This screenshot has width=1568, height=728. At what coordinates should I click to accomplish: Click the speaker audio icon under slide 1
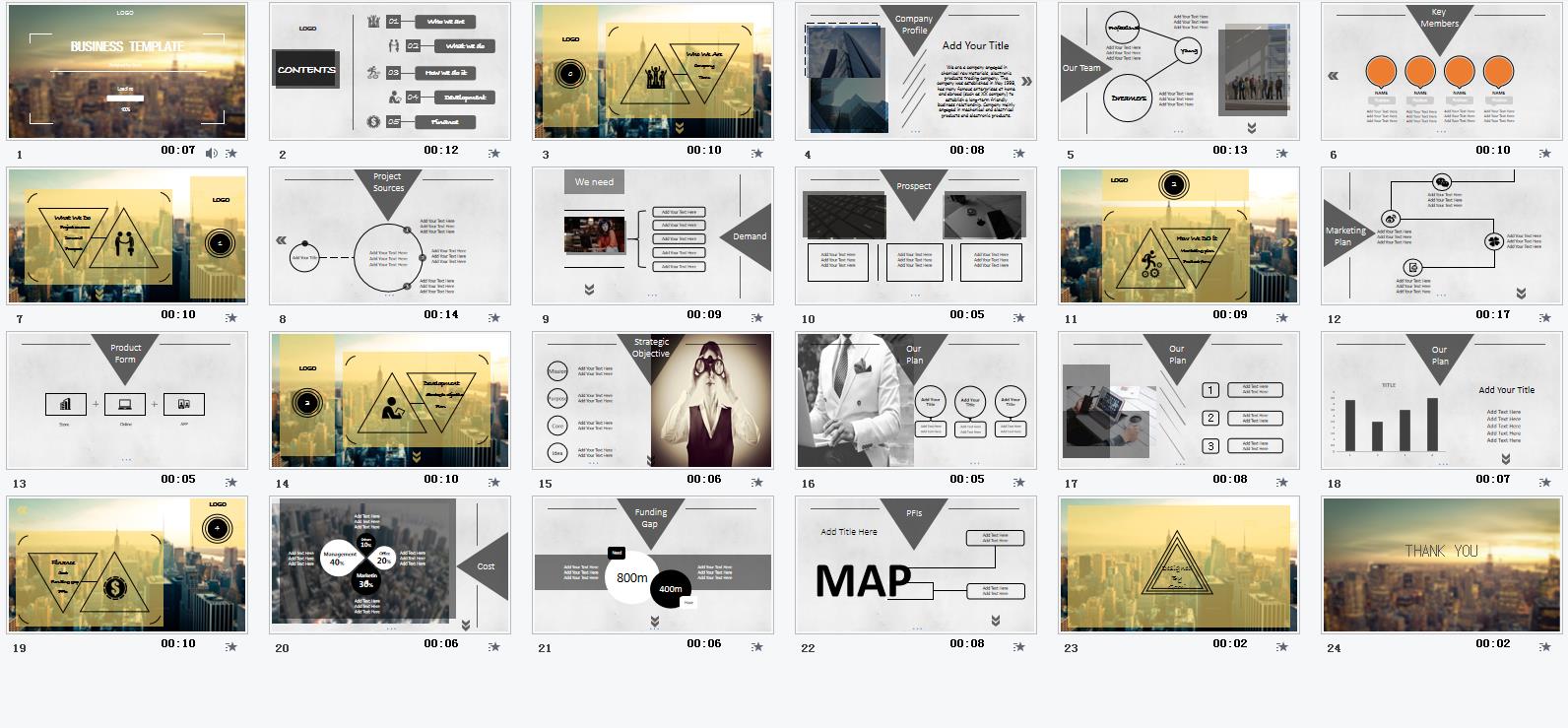click(x=212, y=153)
